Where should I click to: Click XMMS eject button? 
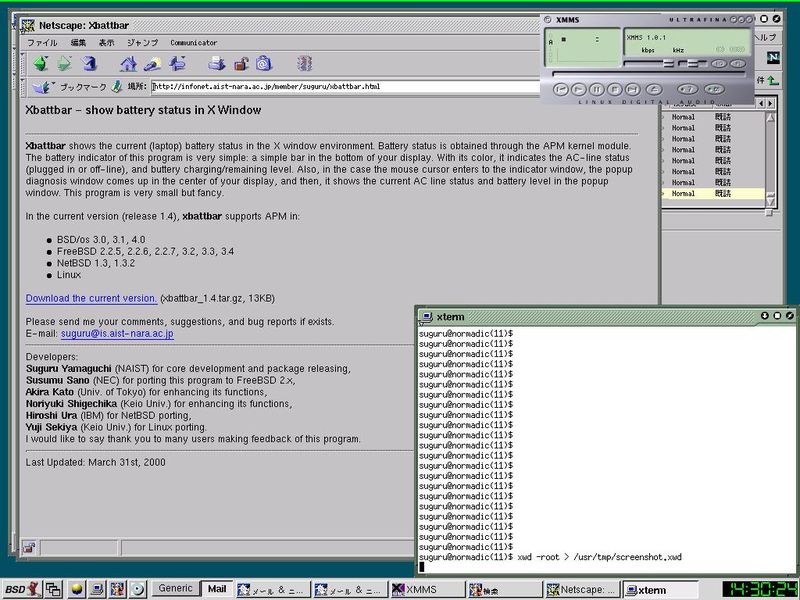(654, 90)
